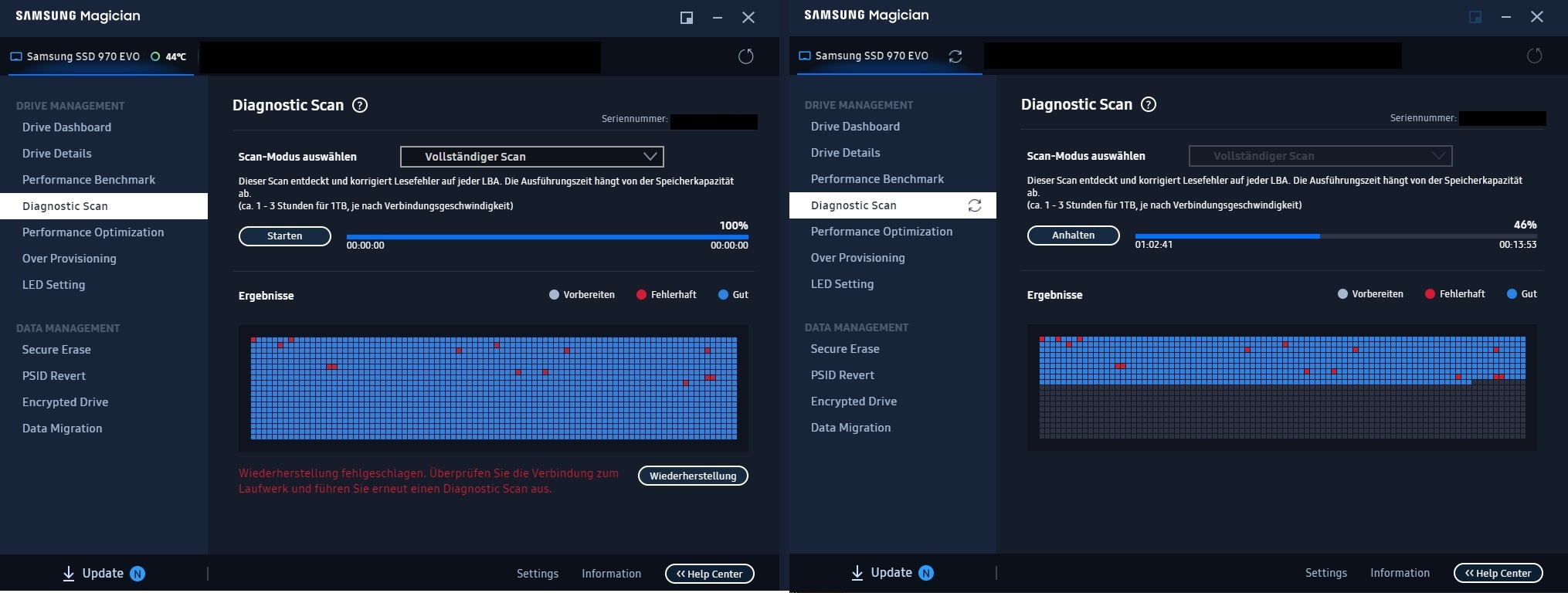Screen dimensions: 1568x593
Task: Open Drive Dashboard in right window
Action: pos(855,127)
